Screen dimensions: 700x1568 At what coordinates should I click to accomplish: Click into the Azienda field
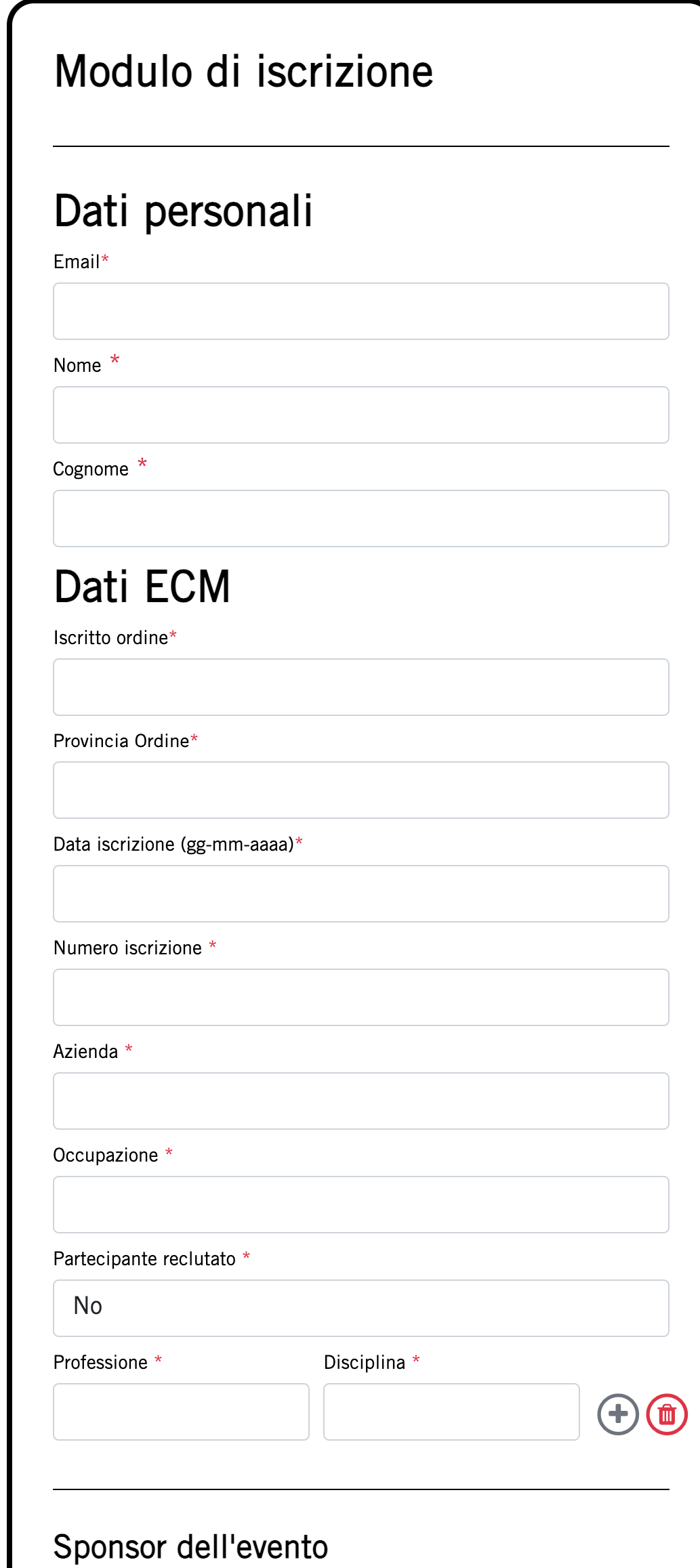click(x=361, y=1101)
